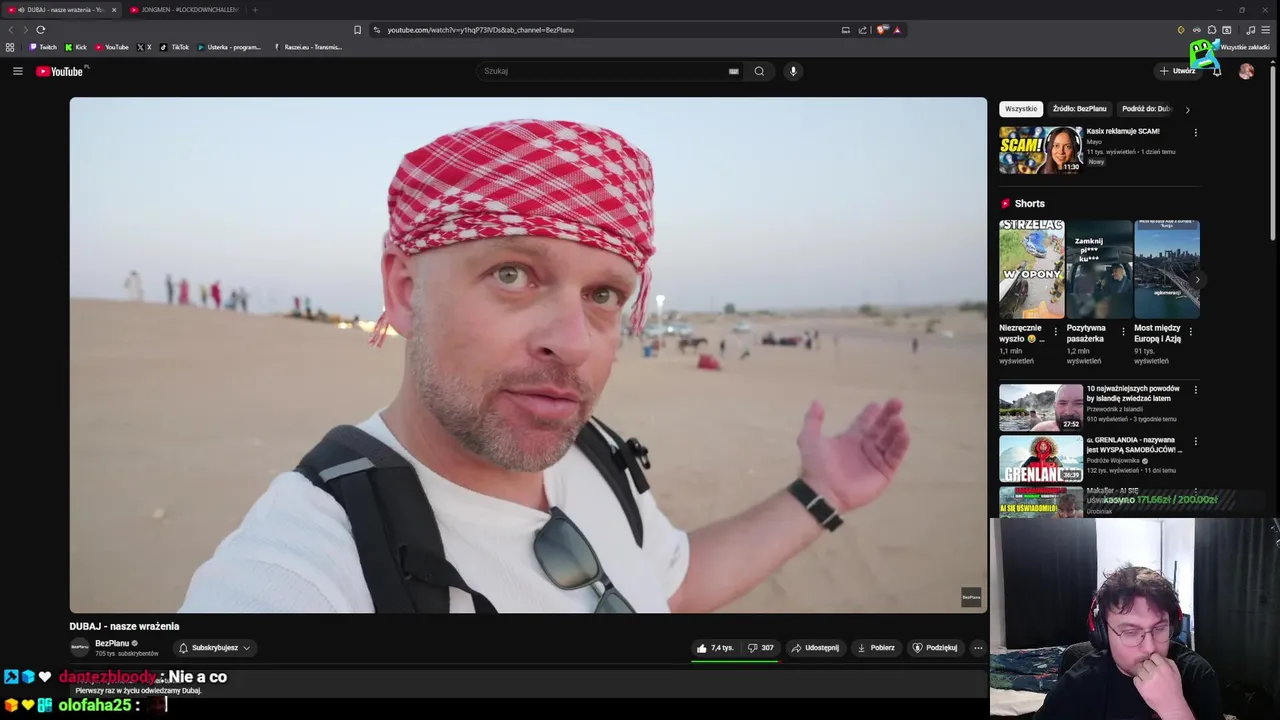
Task: Open the '10 najważniejszych powodów' Islandia thumbnail
Action: [x=1041, y=408]
